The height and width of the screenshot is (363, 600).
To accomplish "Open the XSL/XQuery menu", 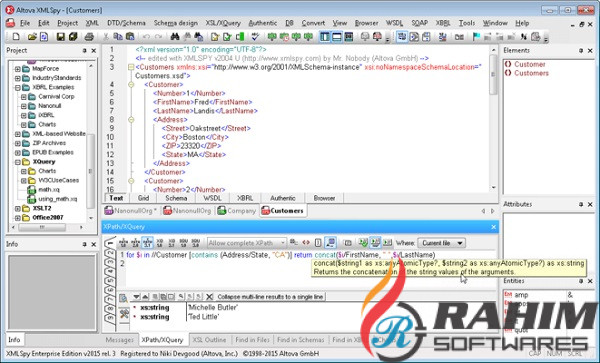I will (x=223, y=23).
